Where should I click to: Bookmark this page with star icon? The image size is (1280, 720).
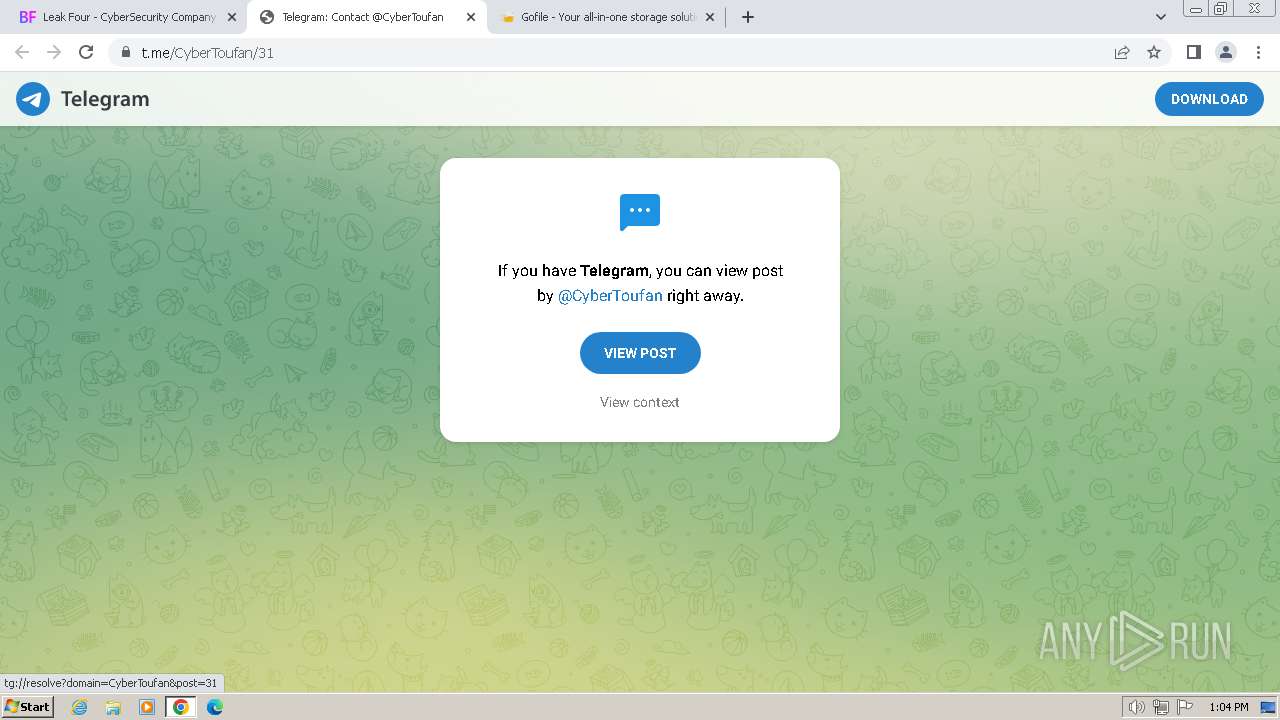[1154, 52]
